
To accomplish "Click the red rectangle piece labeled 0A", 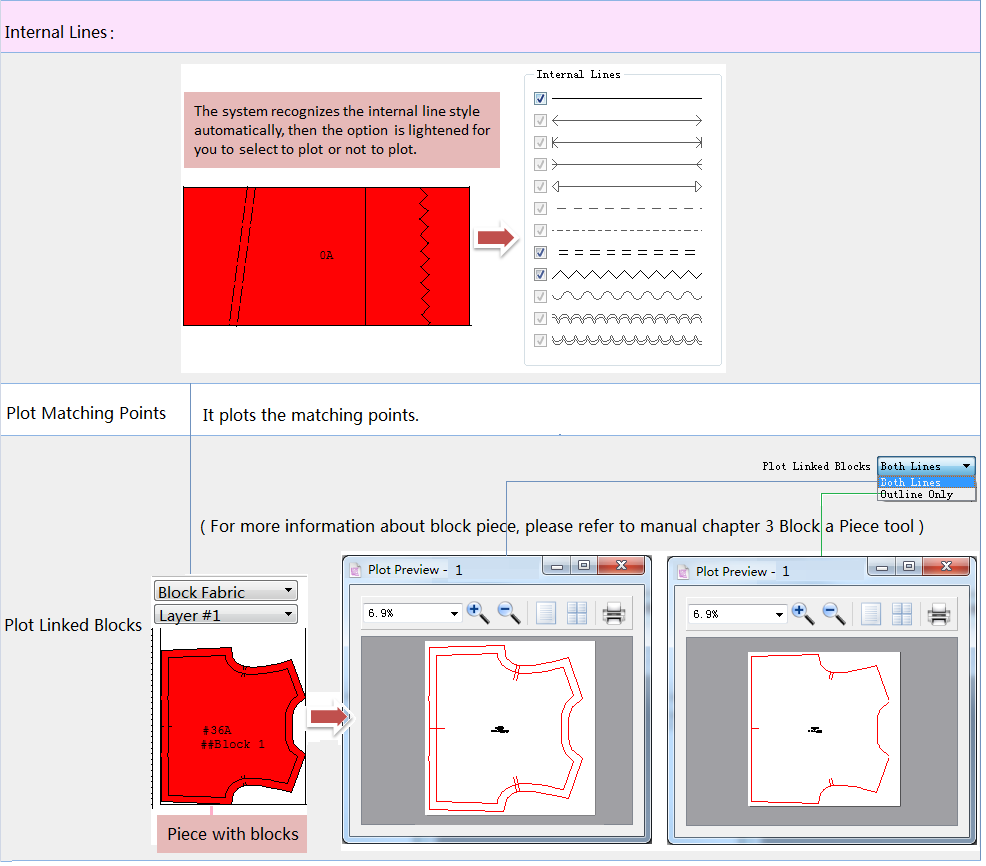I will tap(300, 256).
